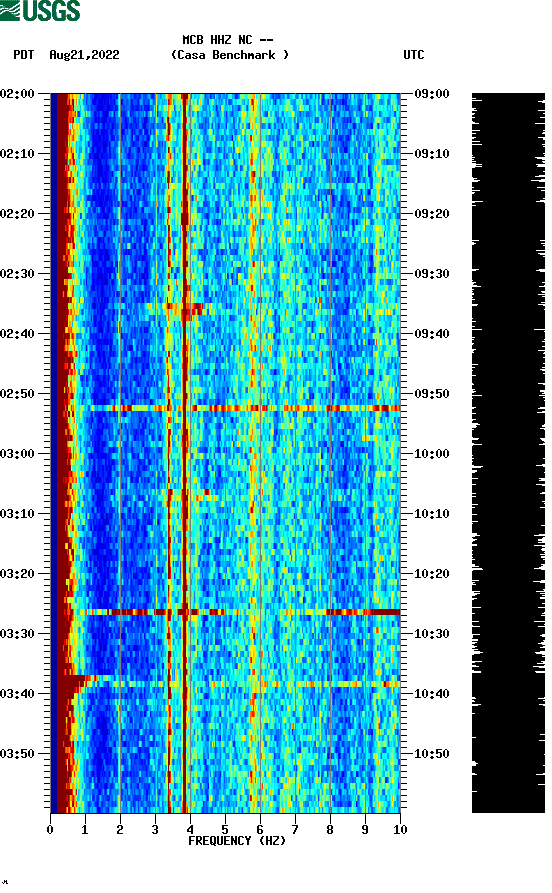Click the PDT timezone label
The width and height of the screenshot is (552, 893).
tap(23, 55)
